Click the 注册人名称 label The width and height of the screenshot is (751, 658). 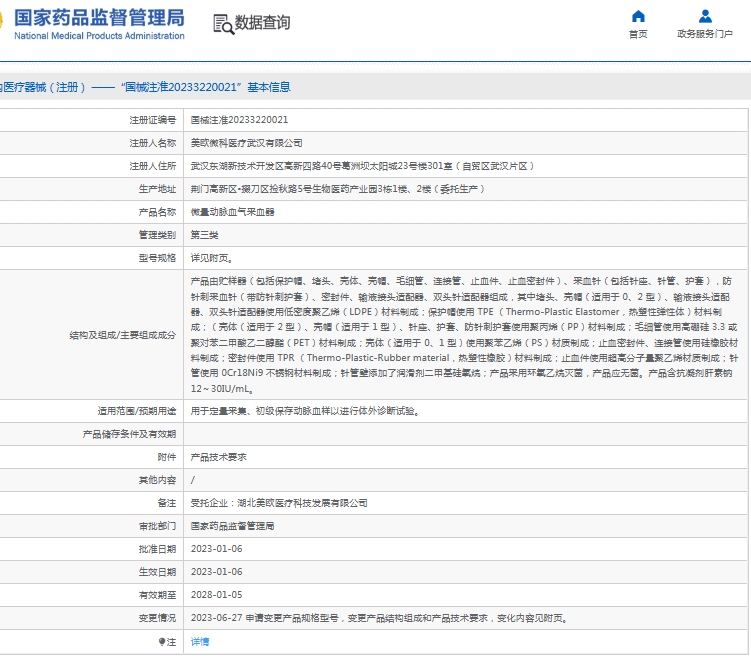tap(153, 143)
